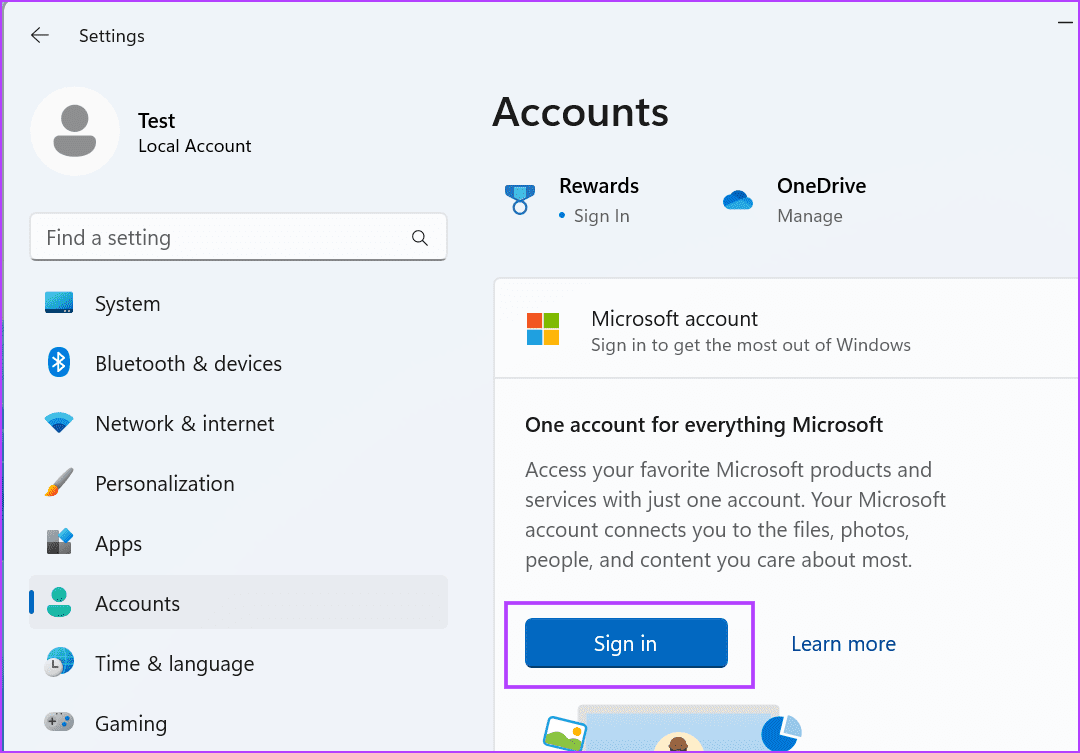Click Manage under OneDrive
Screen dimensions: 1080x753
[x=809, y=216]
